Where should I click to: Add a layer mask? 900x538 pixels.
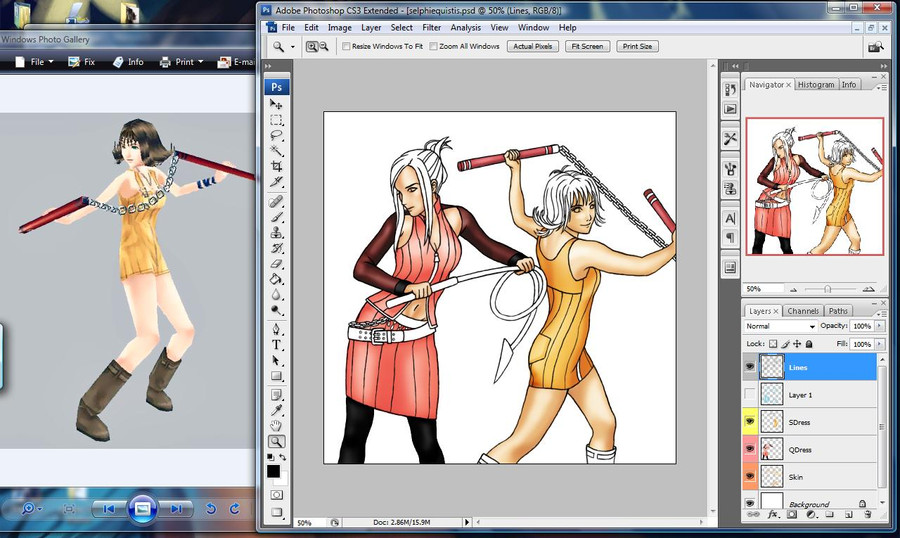(x=792, y=514)
